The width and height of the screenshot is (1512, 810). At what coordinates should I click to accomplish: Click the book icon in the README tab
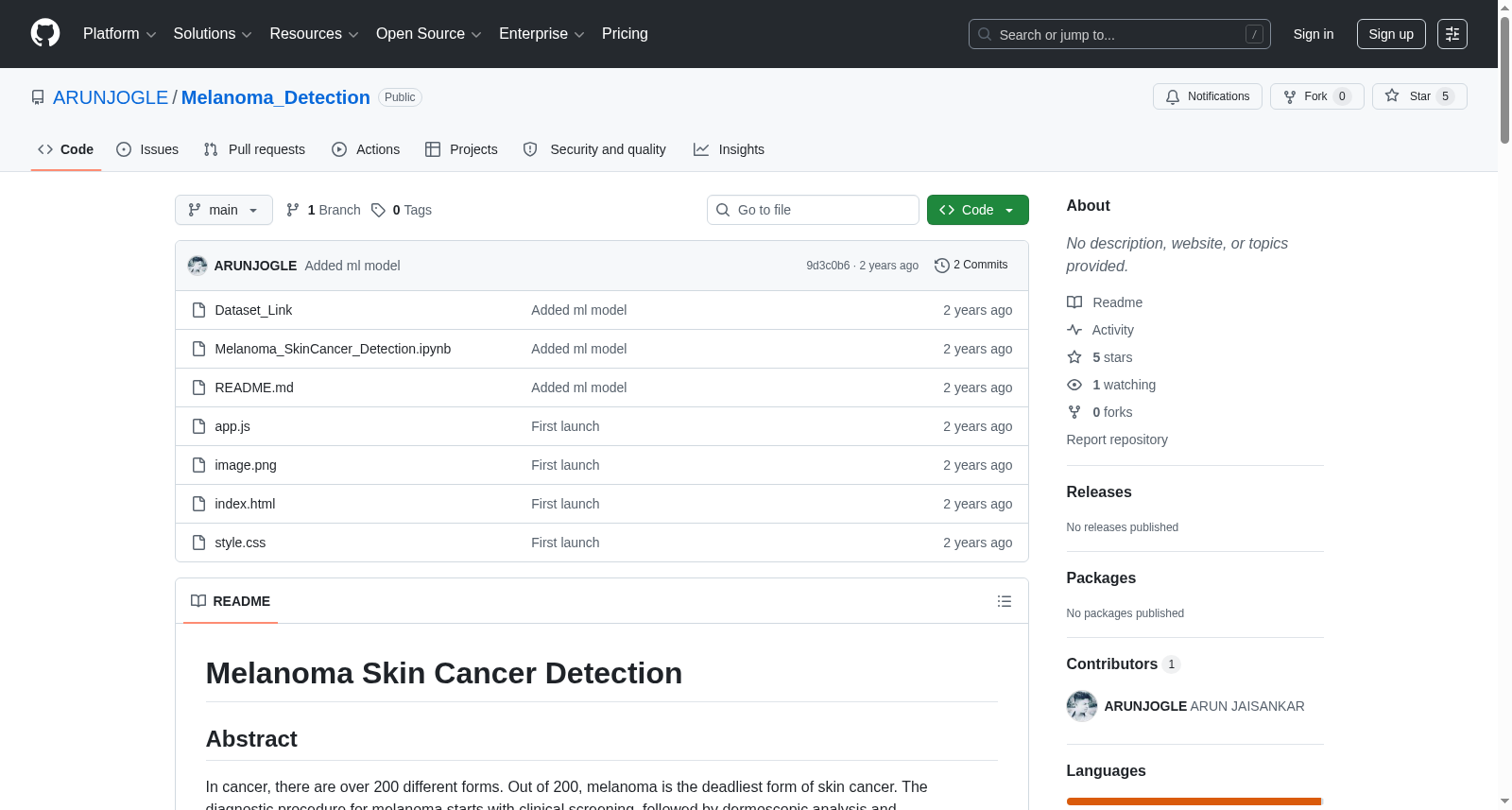[198, 601]
